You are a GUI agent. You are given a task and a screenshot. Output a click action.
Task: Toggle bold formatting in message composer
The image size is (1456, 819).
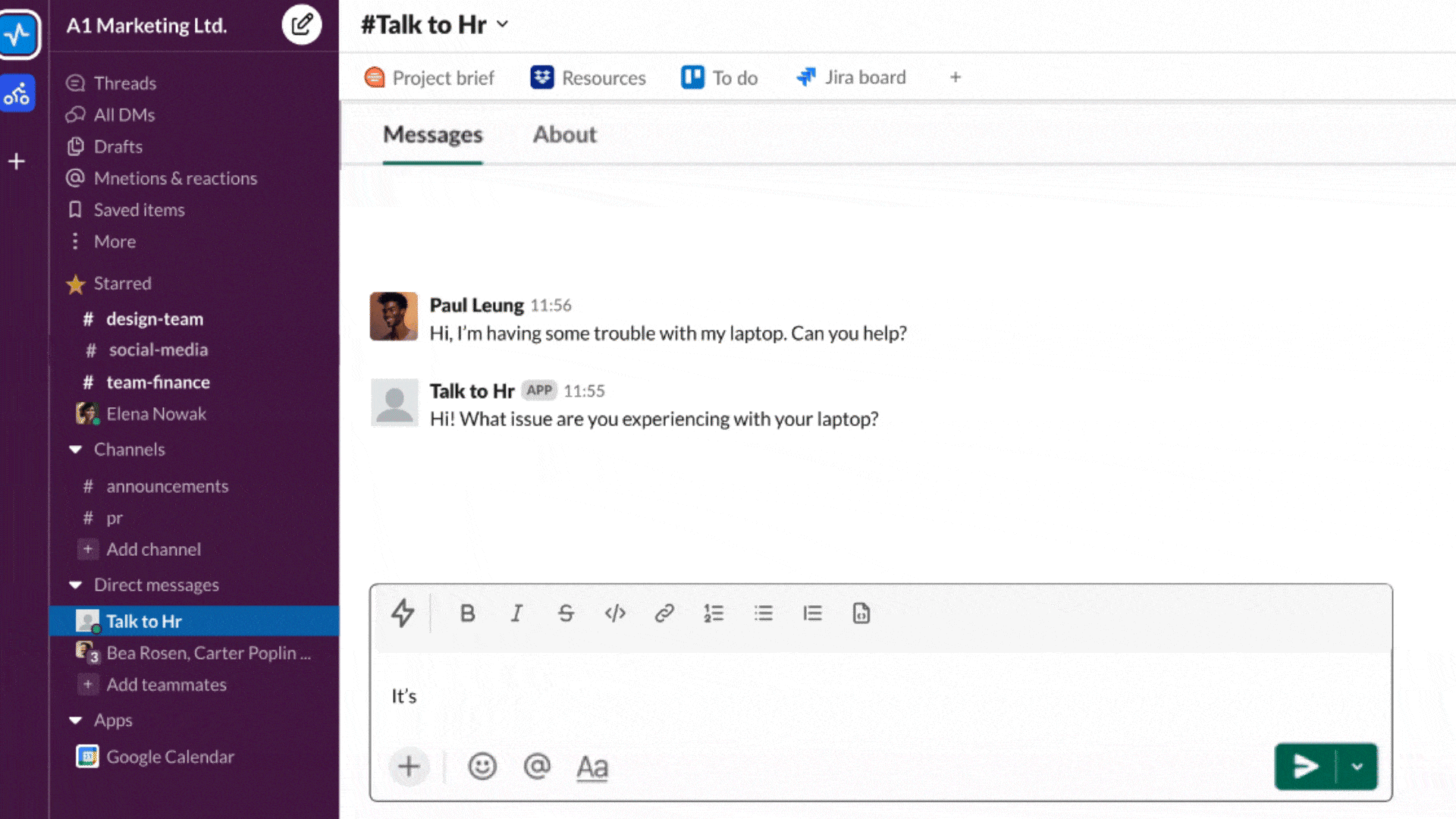467,613
